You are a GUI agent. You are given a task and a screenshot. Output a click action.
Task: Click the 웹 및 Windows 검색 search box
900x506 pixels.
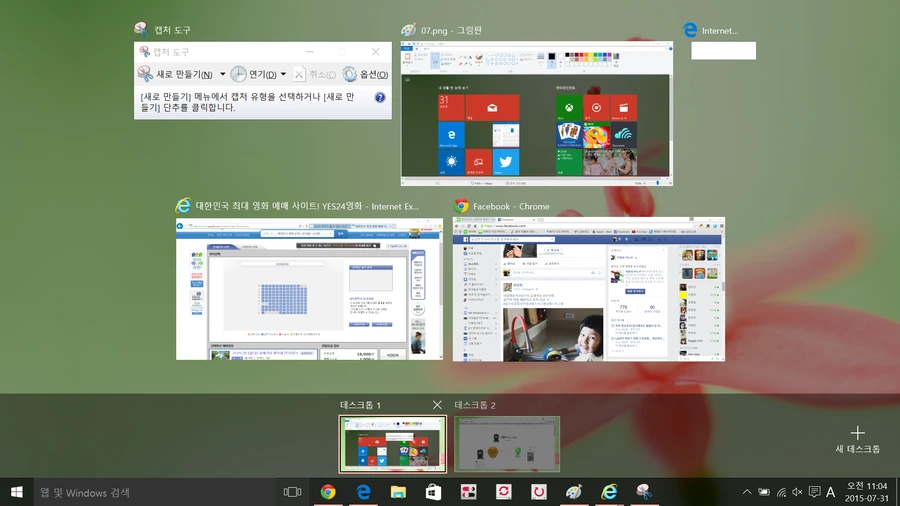[154, 492]
